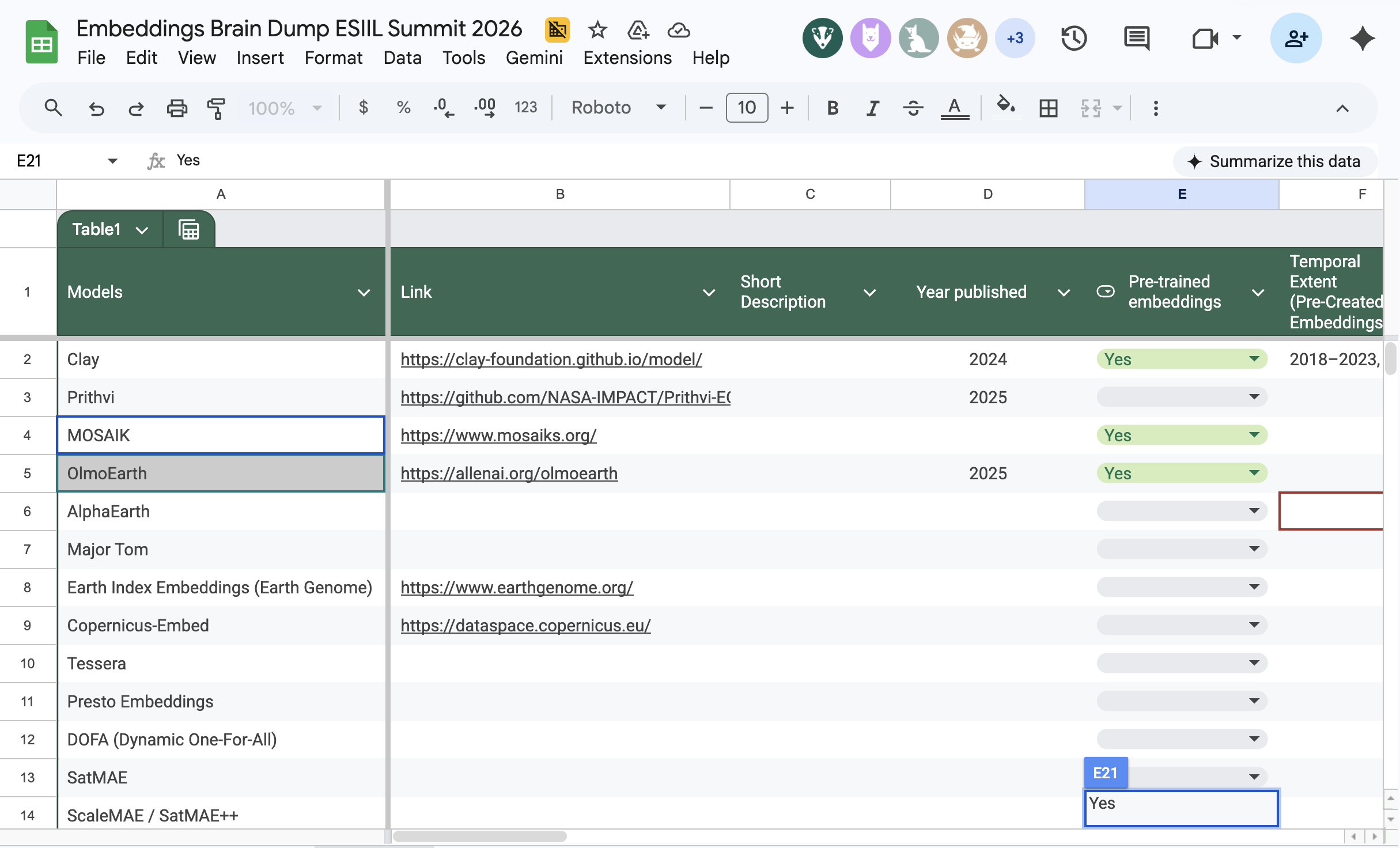Viewport: 1400px width, 848px height.
Task: Search the menus with magnifier icon
Action: click(53, 108)
